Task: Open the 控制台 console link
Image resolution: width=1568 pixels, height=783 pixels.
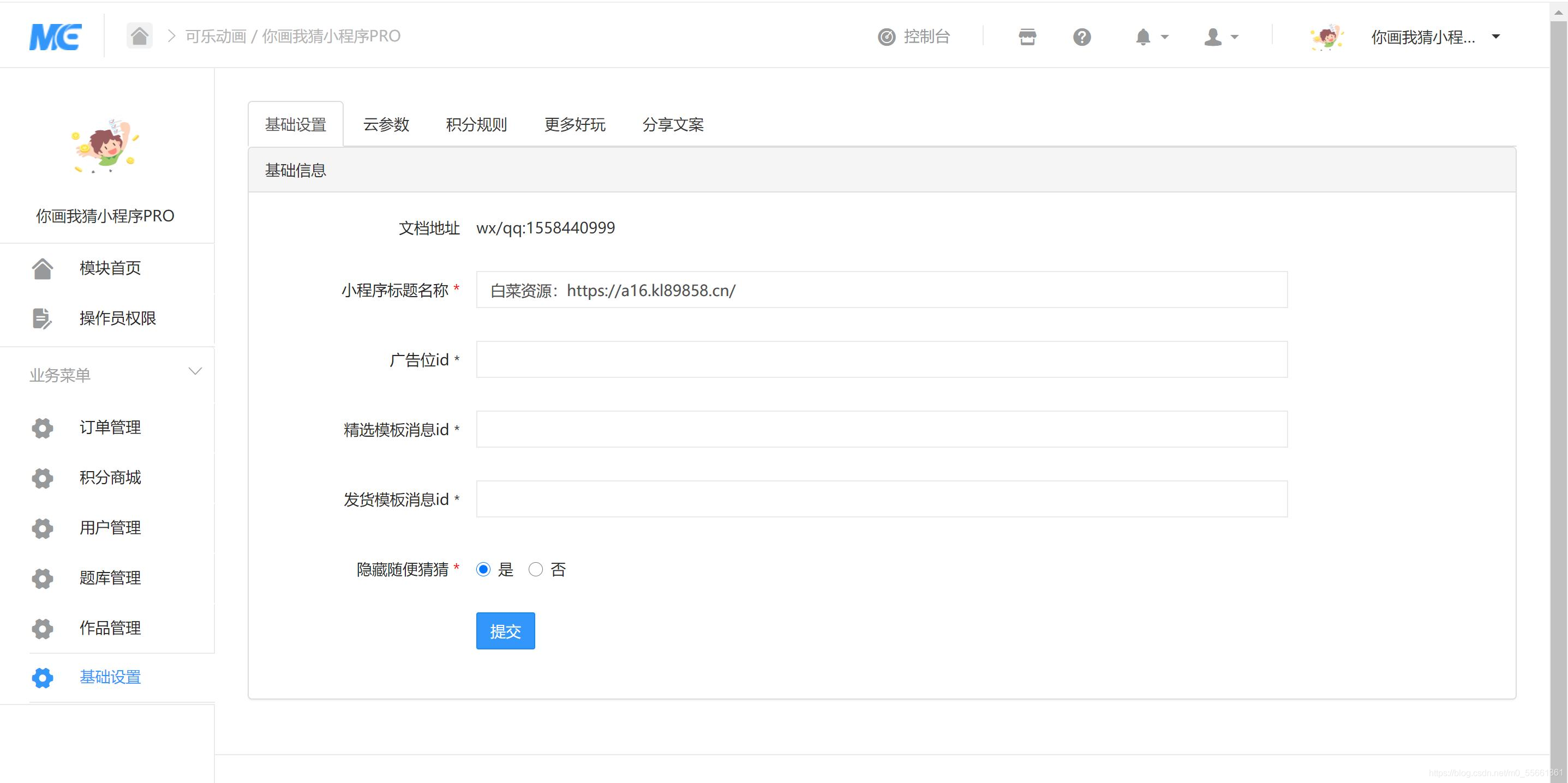Action: (914, 37)
